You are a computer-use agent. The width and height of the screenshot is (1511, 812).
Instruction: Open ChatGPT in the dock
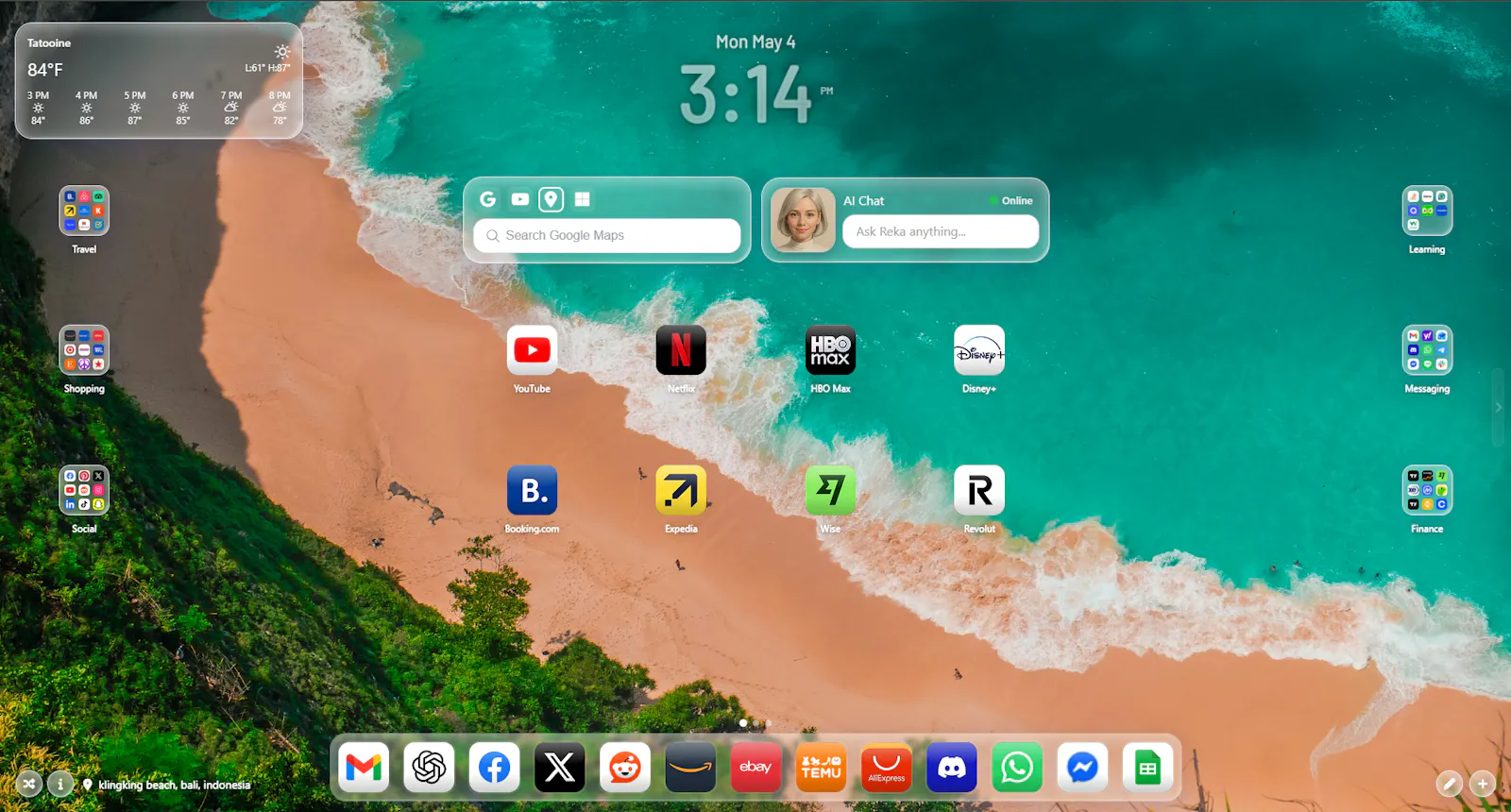click(429, 768)
